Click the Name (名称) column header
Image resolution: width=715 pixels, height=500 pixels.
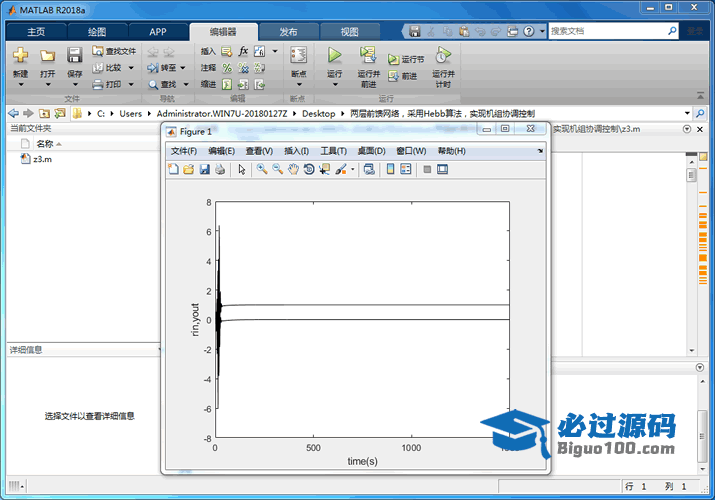tap(45, 144)
